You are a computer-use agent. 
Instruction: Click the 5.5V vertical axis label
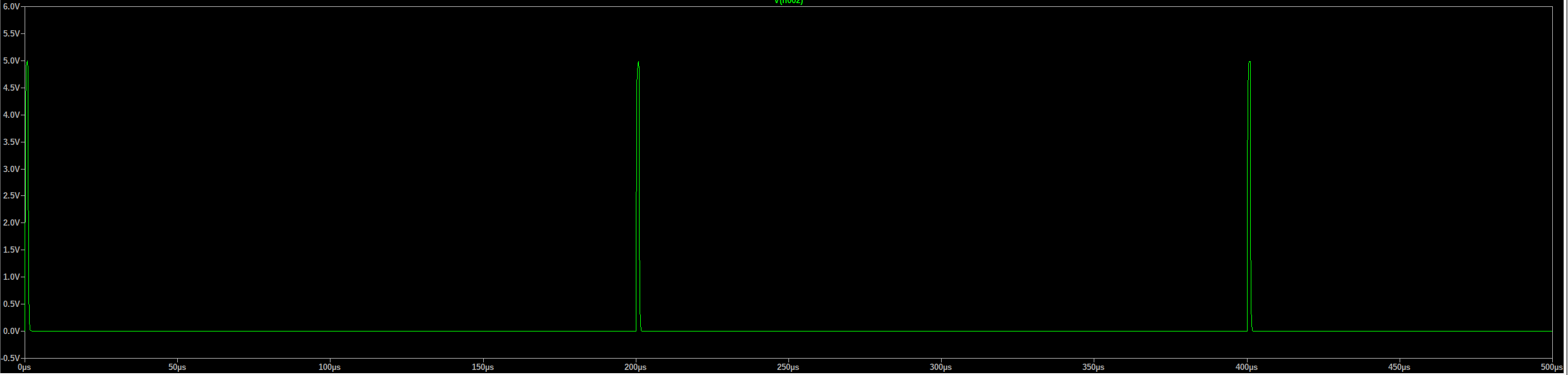pos(11,33)
